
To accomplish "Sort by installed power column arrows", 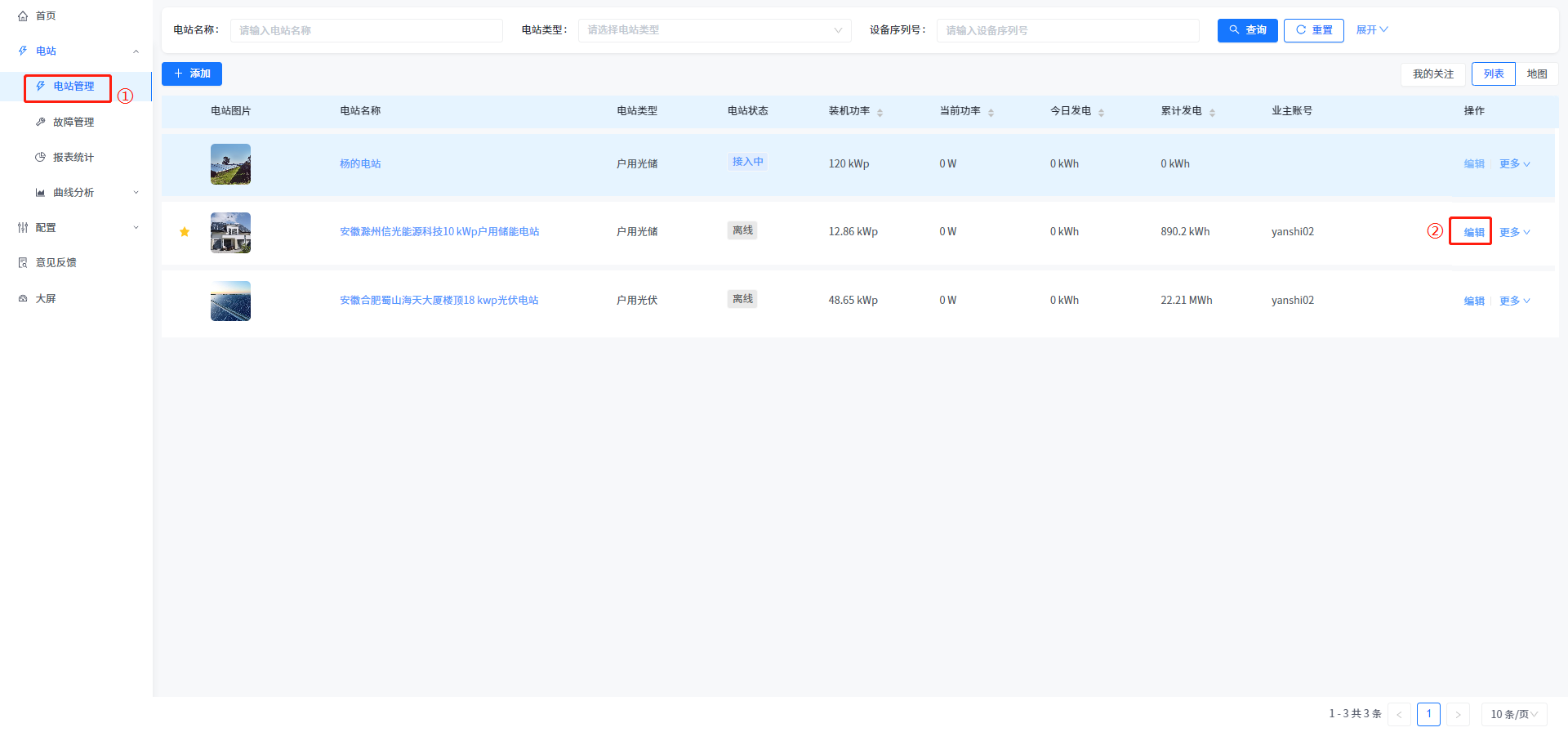I will [880, 112].
